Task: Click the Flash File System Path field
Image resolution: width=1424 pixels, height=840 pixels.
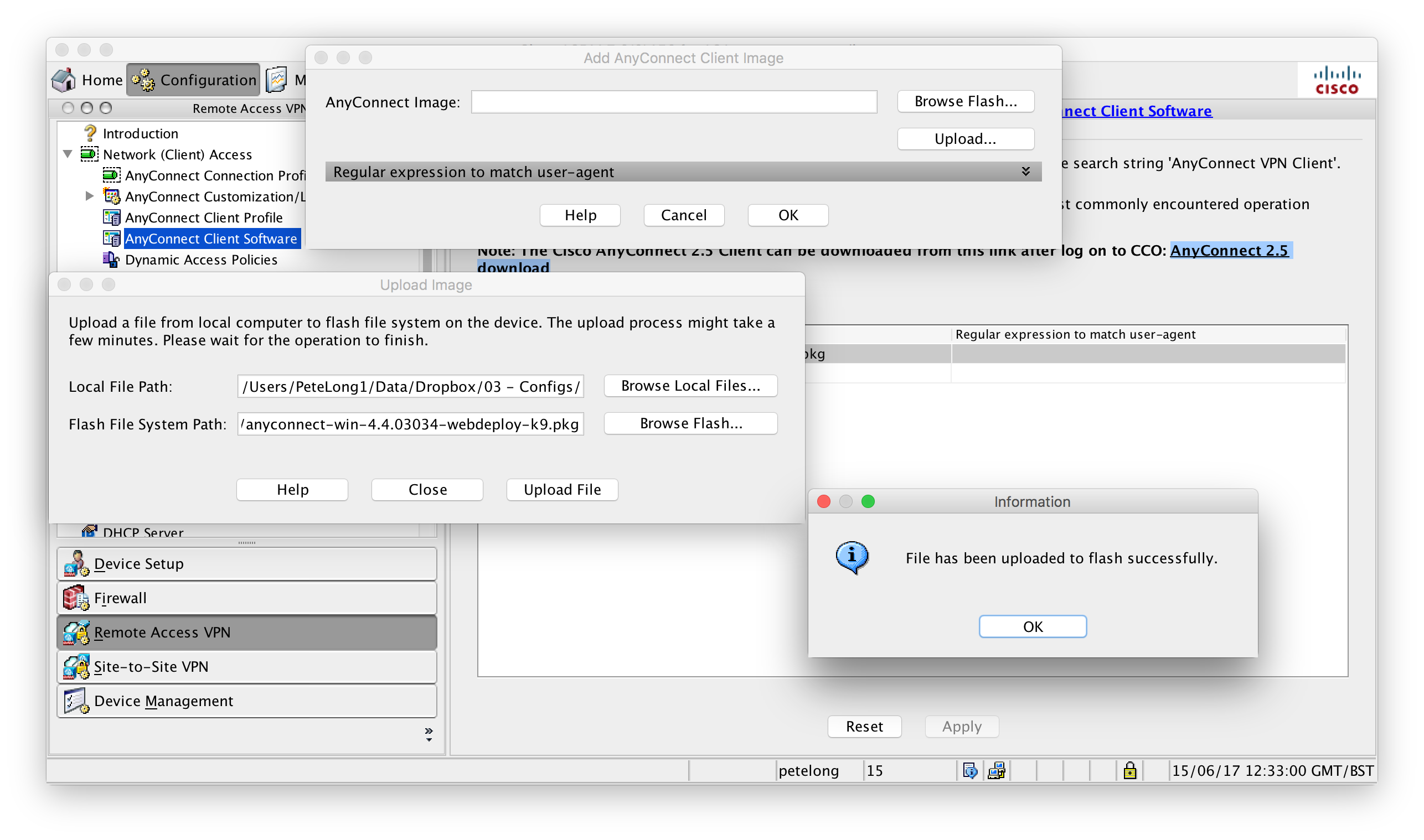Action: point(410,424)
